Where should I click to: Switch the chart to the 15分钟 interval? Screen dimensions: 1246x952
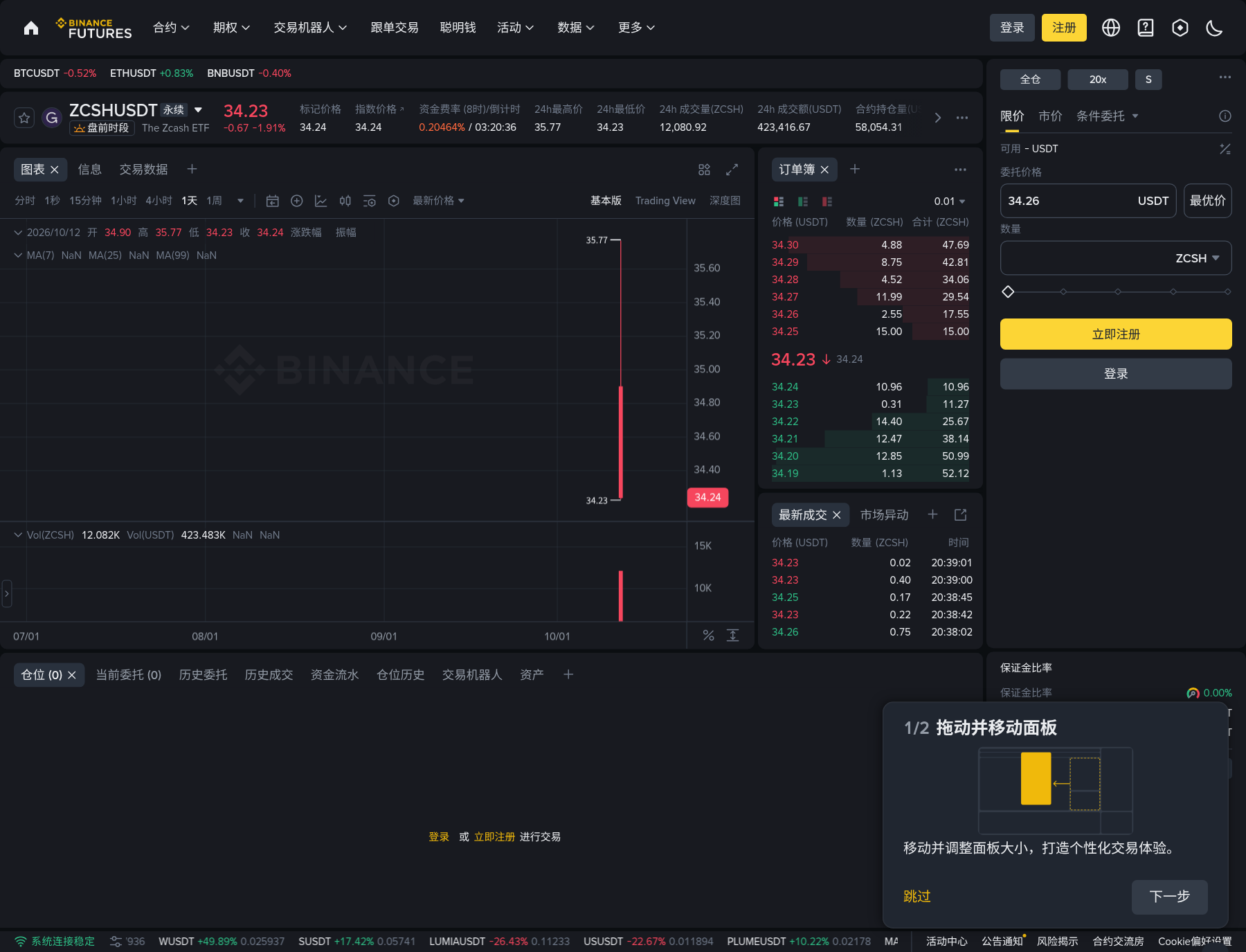pyautogui.click(x=85, y=201)
